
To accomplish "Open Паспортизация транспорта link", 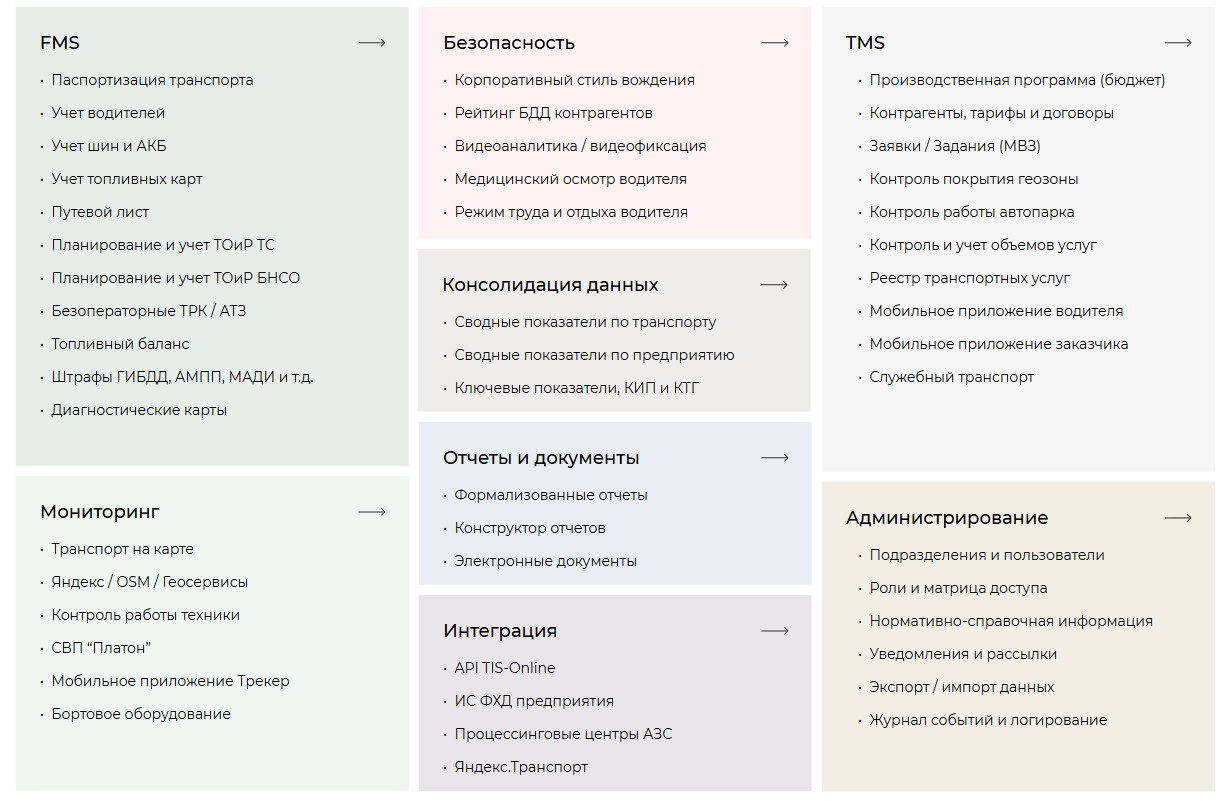I will (152, 80).
